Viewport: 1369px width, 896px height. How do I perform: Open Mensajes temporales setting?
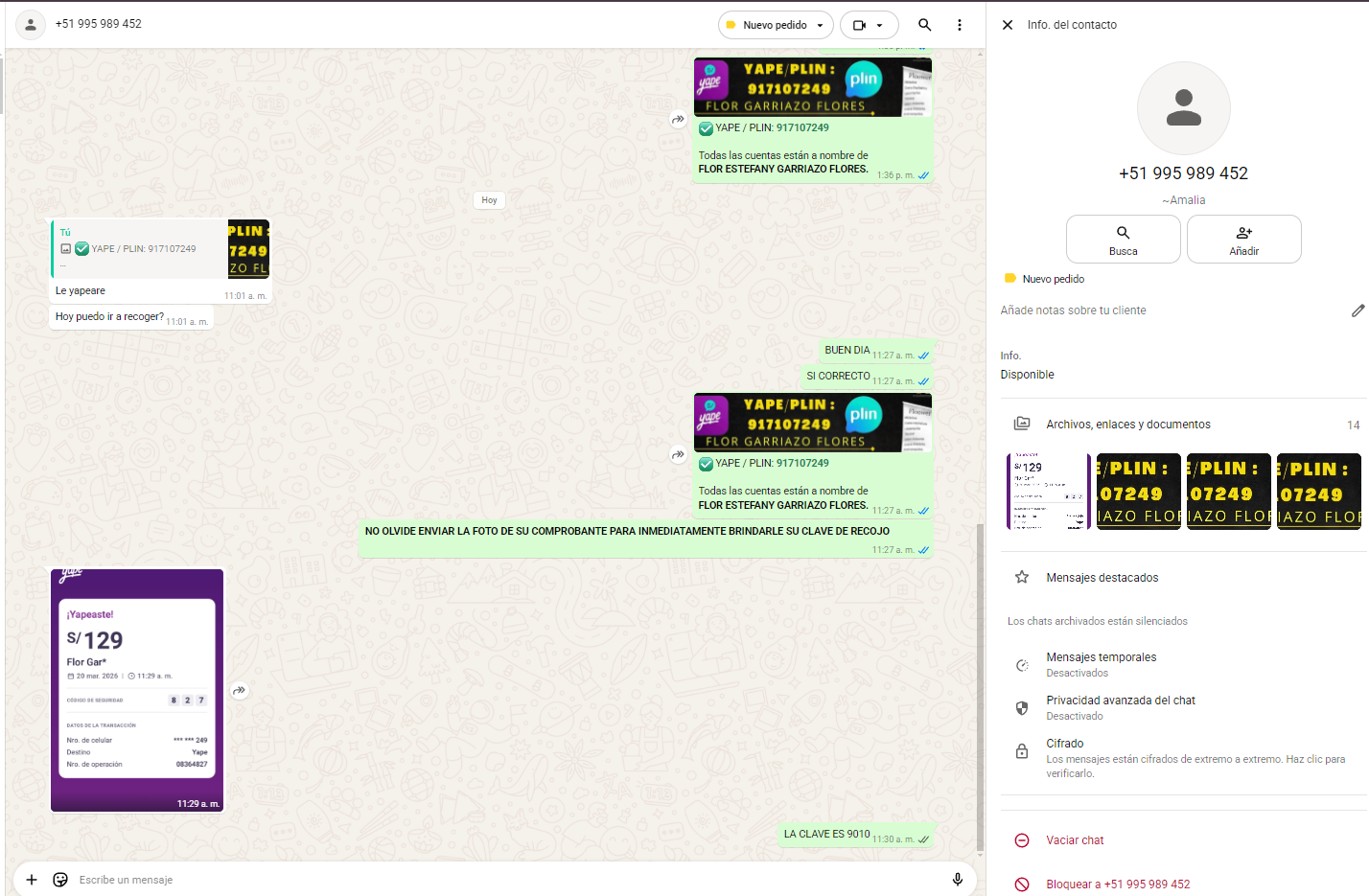coord(1101,664)
